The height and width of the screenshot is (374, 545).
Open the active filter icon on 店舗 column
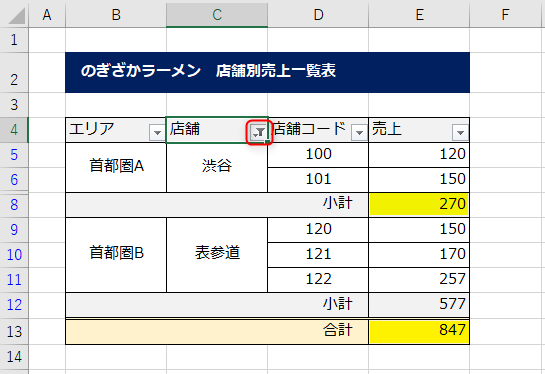click(x=259, y=132)
